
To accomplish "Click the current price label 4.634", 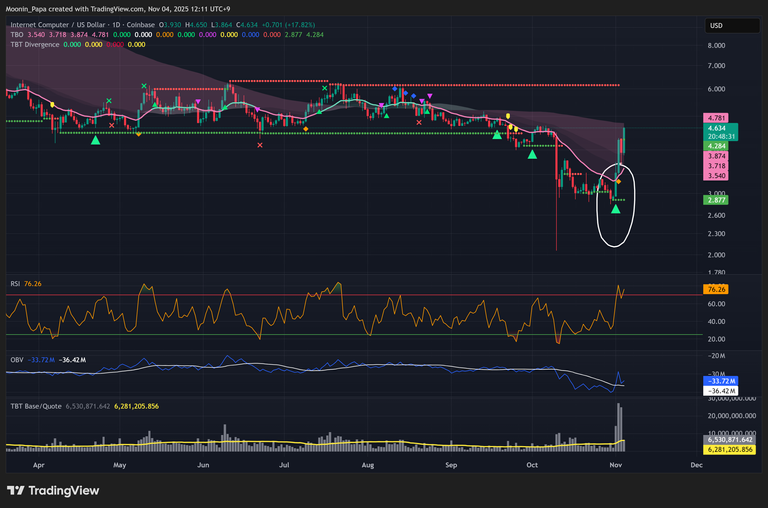I will (715, 128).
